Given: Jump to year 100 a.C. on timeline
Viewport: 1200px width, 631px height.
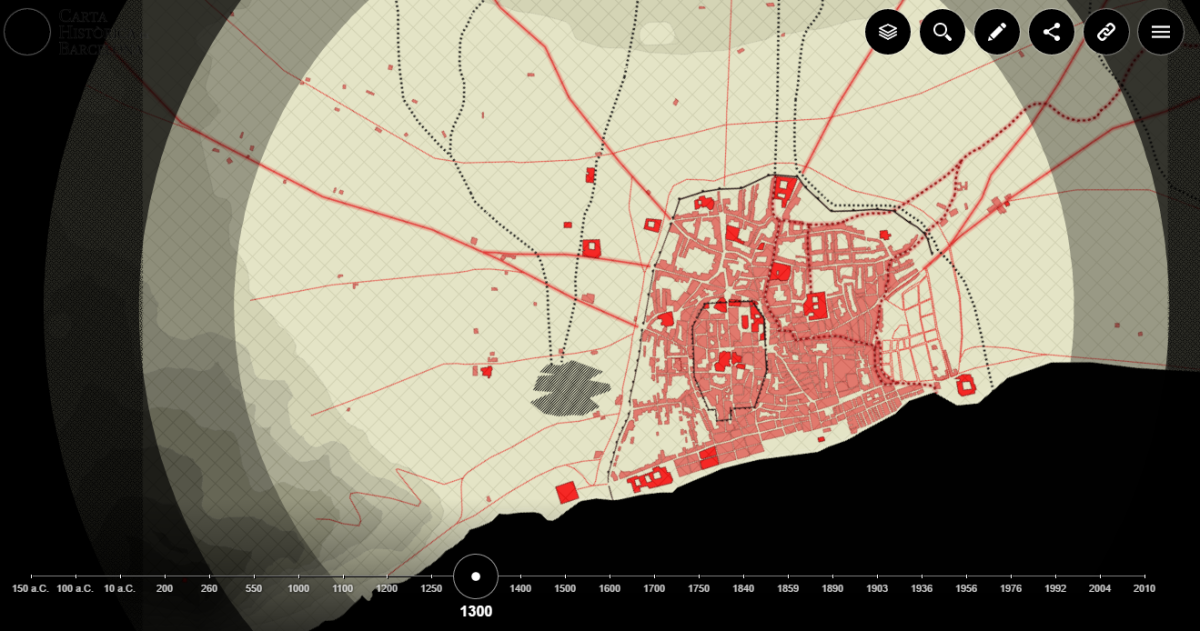Looking at the screenshot, I should pos(75,588).
